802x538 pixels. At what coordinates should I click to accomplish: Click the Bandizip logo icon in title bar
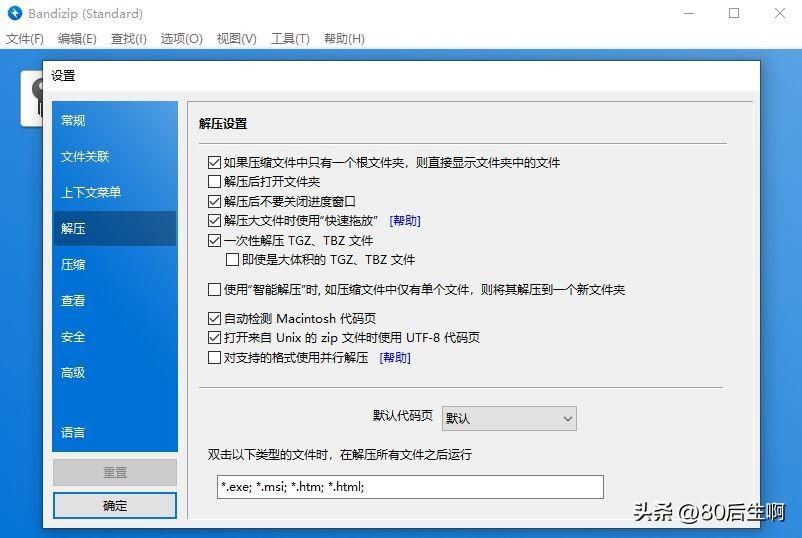pos(15,13)
